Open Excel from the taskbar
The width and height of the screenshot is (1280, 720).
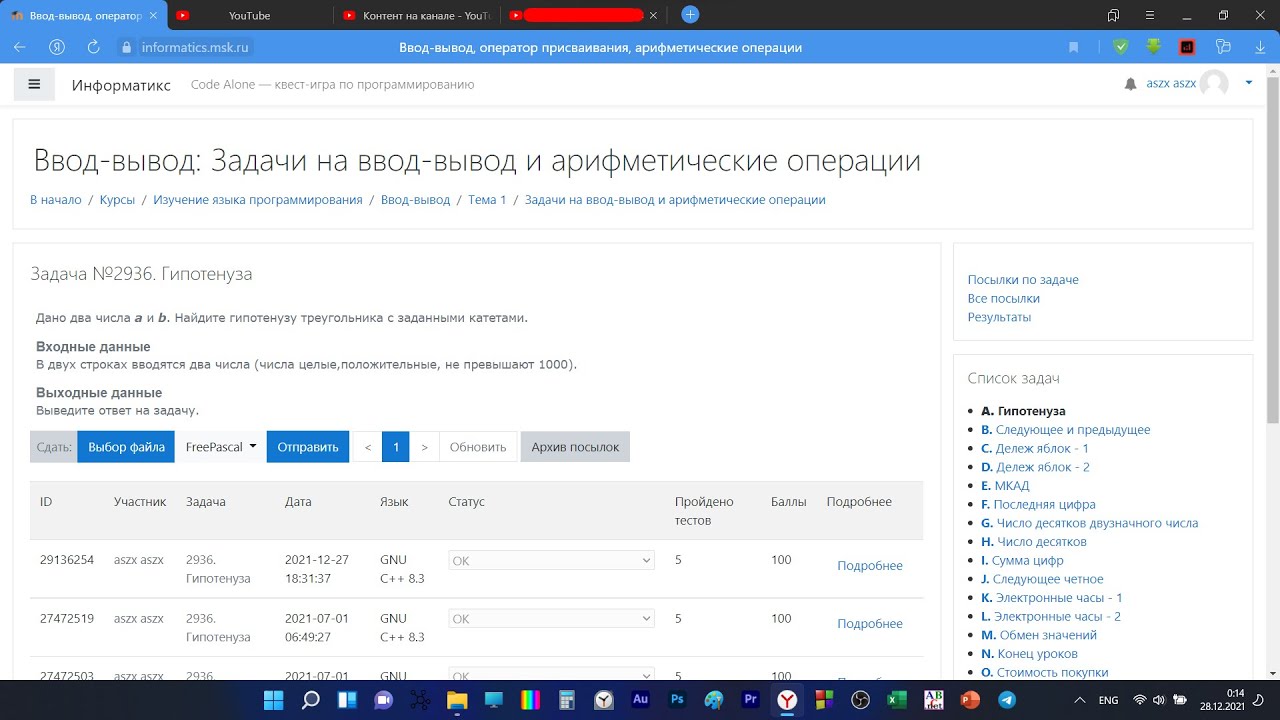(897, 700)
